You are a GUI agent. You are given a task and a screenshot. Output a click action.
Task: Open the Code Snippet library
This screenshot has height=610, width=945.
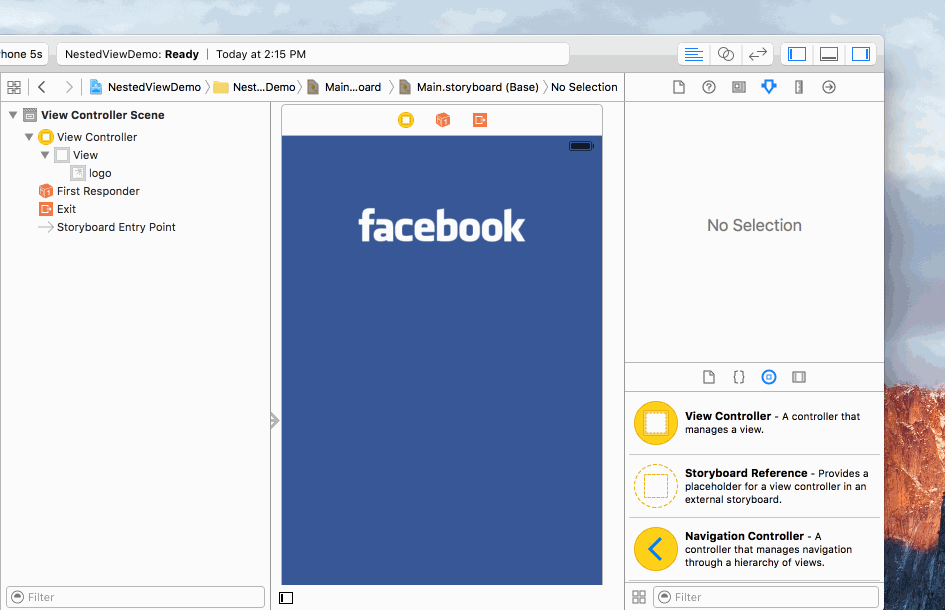click(739, 377)
